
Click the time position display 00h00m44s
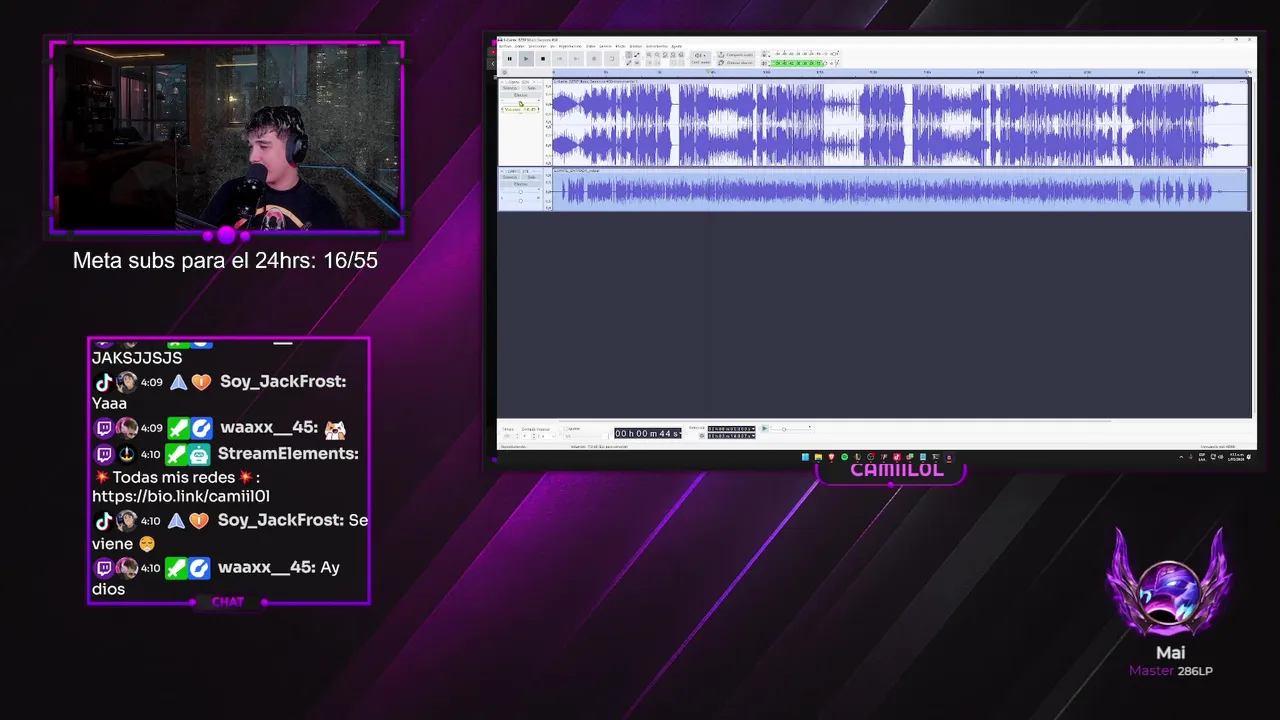click(x=648, y=433)
